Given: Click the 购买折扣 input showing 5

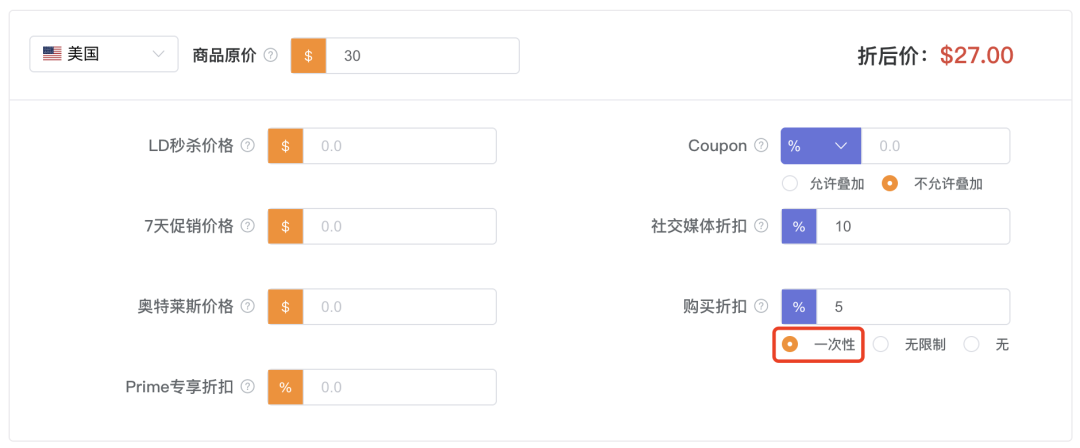Looking at the screenshot, I should coord(912,306).
